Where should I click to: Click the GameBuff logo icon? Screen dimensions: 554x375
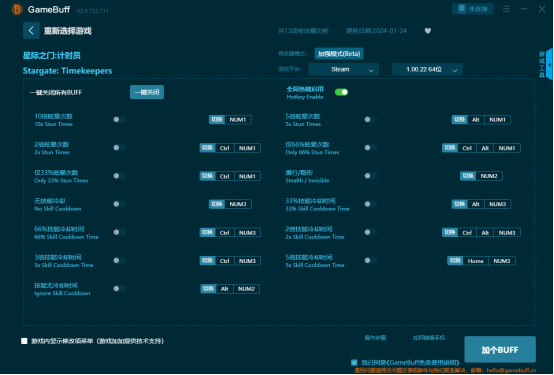(x=17, y=10)
